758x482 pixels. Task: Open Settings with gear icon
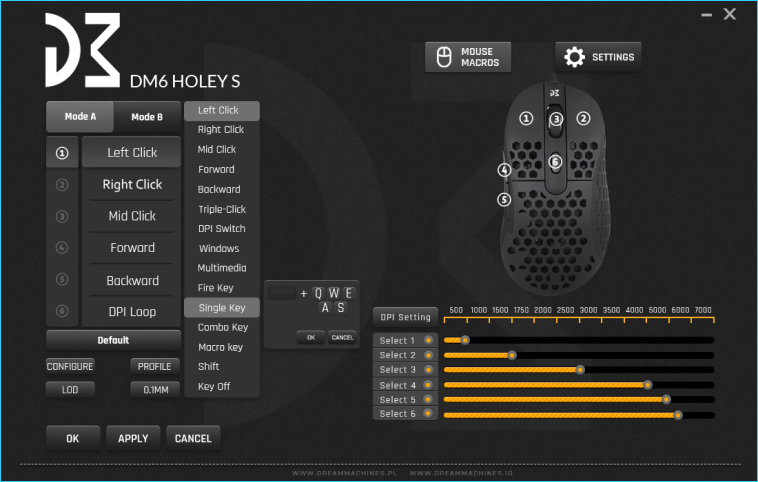point(598,57)
